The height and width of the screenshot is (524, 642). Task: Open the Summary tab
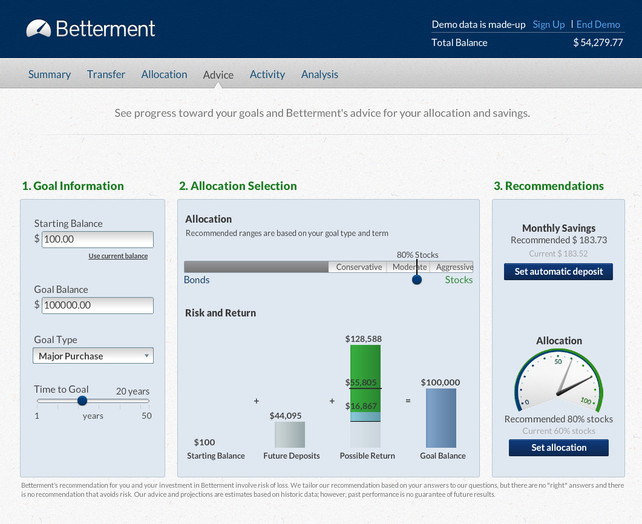coord(50,75)
